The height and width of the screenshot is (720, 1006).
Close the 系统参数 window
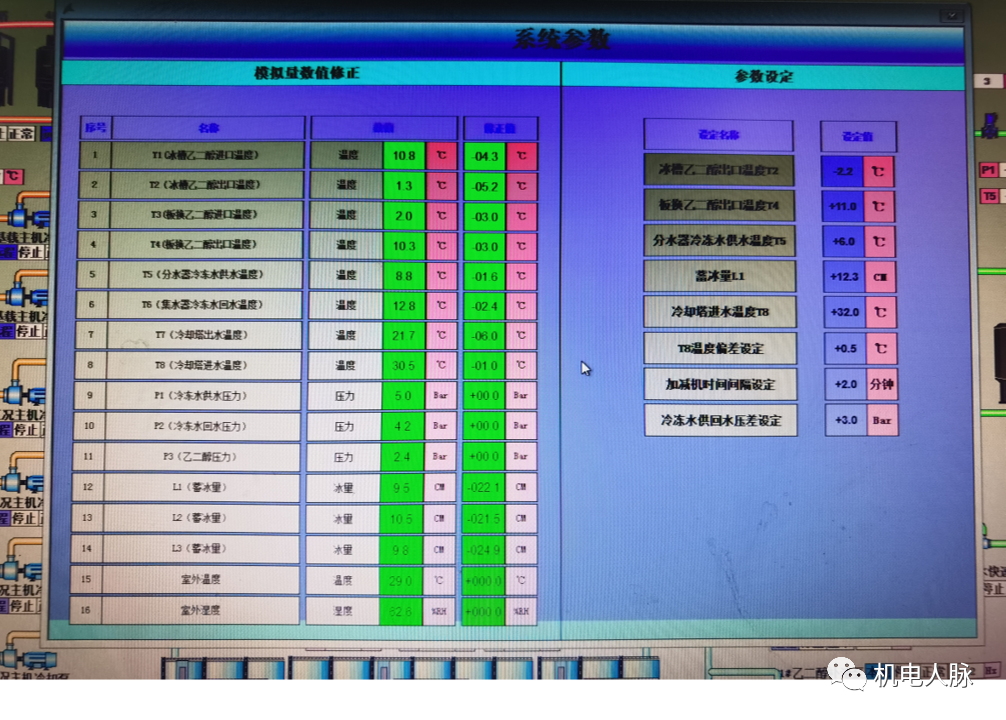tap(952, 15)
